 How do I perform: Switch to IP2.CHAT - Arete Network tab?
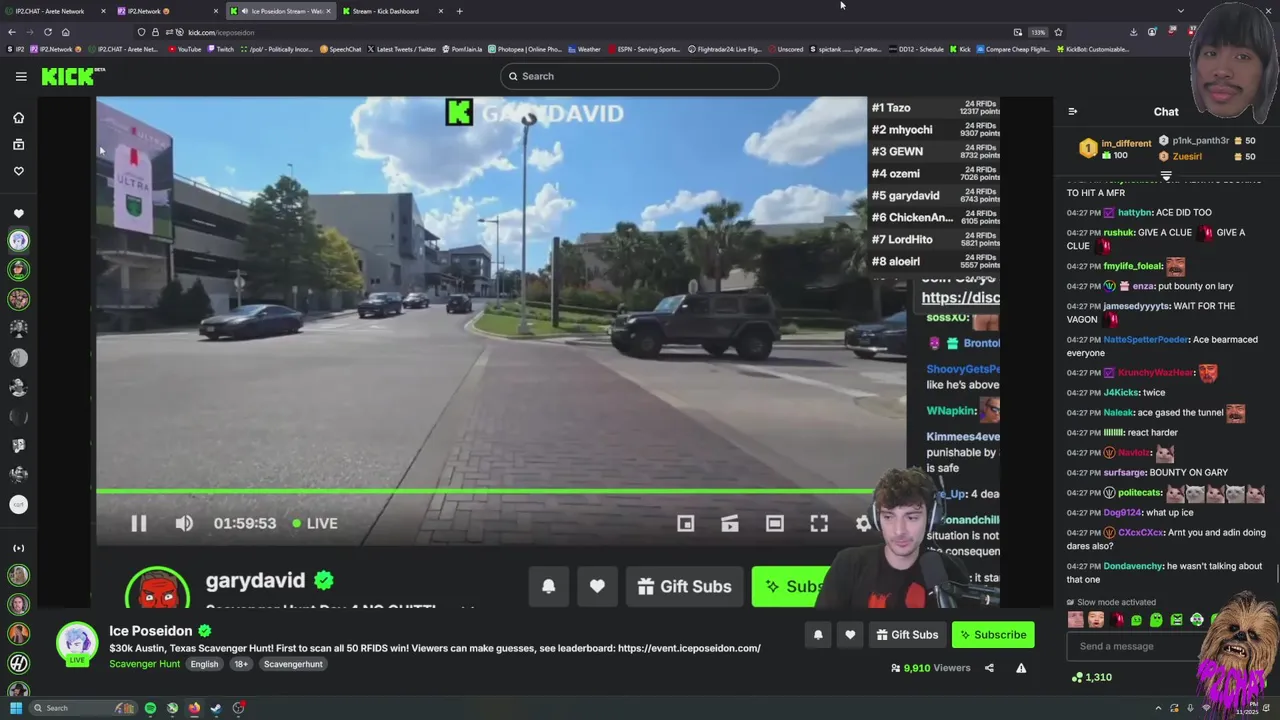(50, 11)
